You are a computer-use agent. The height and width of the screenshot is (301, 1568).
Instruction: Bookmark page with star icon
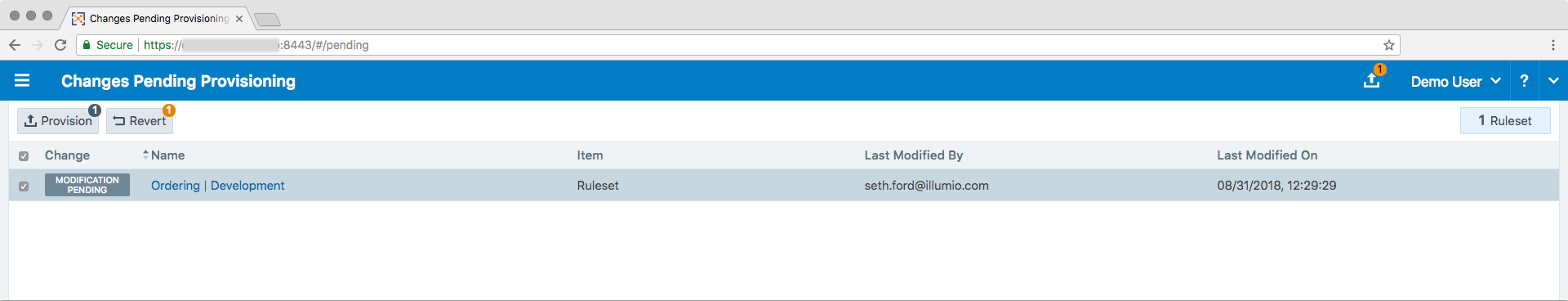click(x=1388, y=45)
